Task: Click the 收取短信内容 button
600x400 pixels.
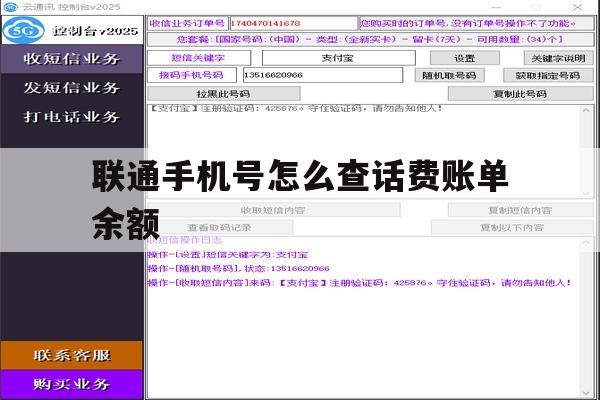Action: (273, 210)
